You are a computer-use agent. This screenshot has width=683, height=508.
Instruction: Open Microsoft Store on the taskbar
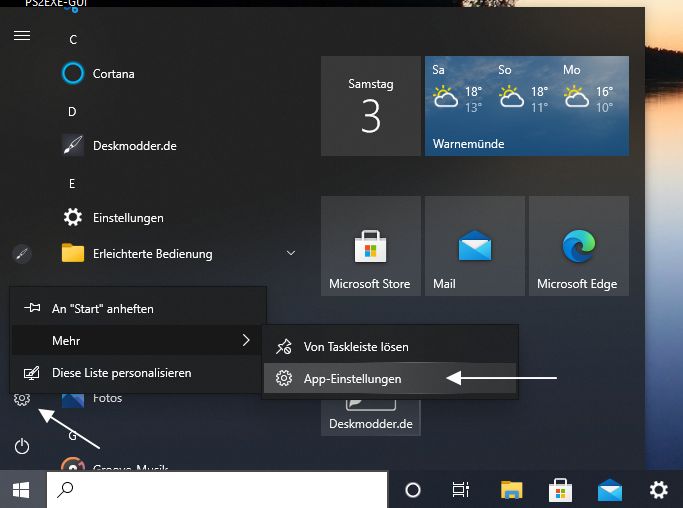tap(560, 490)
